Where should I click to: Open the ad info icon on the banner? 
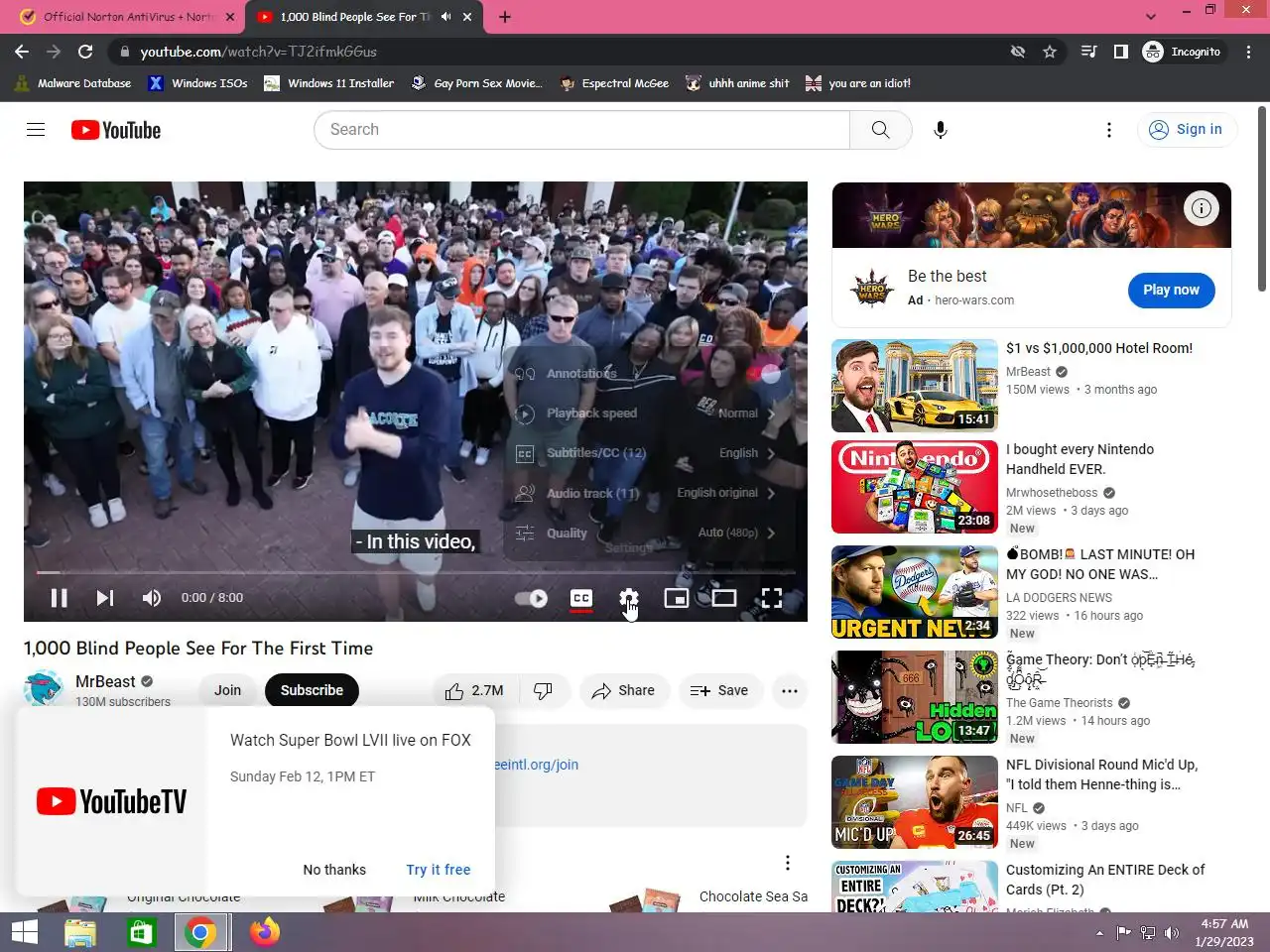pyautogui.click(x=1201, y=208)
